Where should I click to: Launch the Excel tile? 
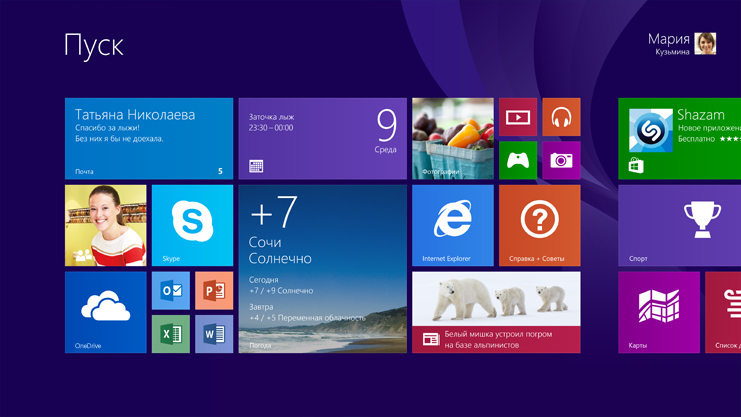point(171,334)
